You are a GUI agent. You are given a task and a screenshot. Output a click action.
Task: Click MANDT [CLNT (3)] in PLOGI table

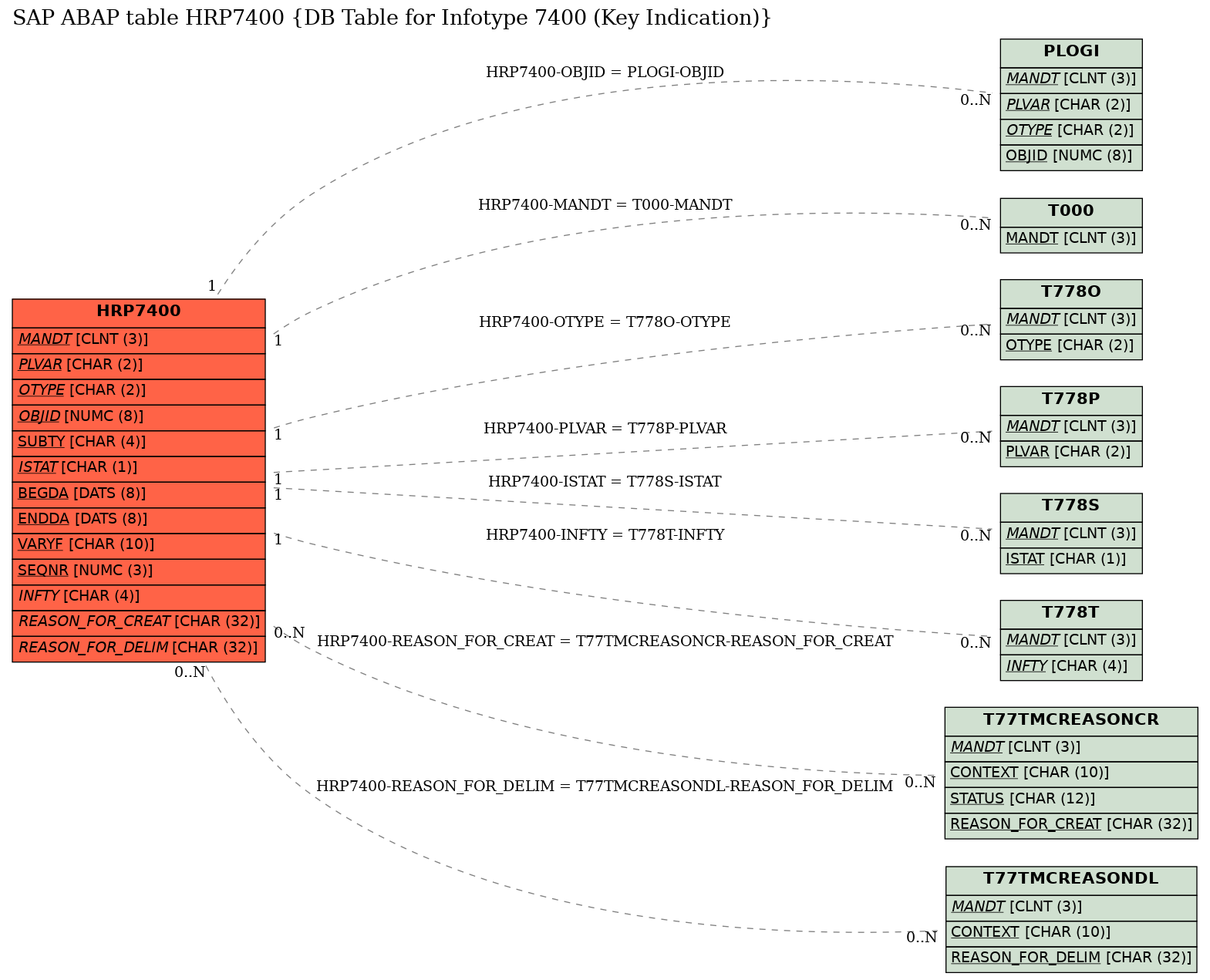point(1071,79)
